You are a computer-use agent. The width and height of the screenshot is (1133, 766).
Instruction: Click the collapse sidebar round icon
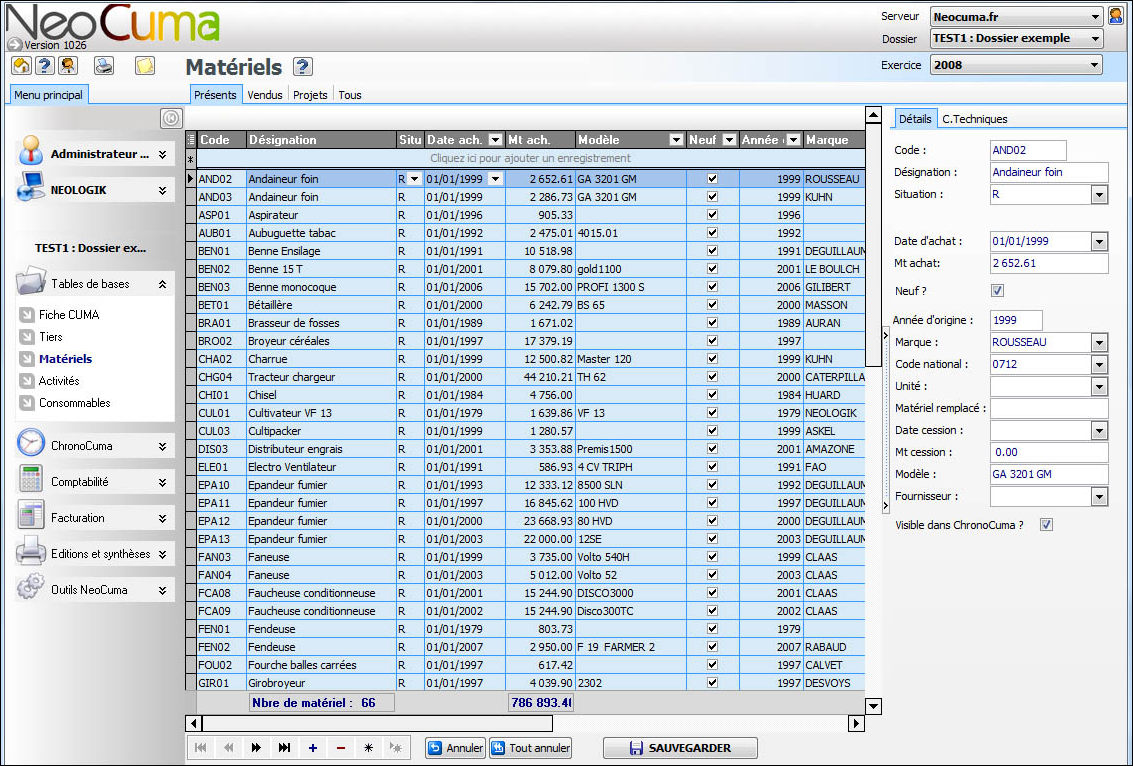(x=171, y=118)
